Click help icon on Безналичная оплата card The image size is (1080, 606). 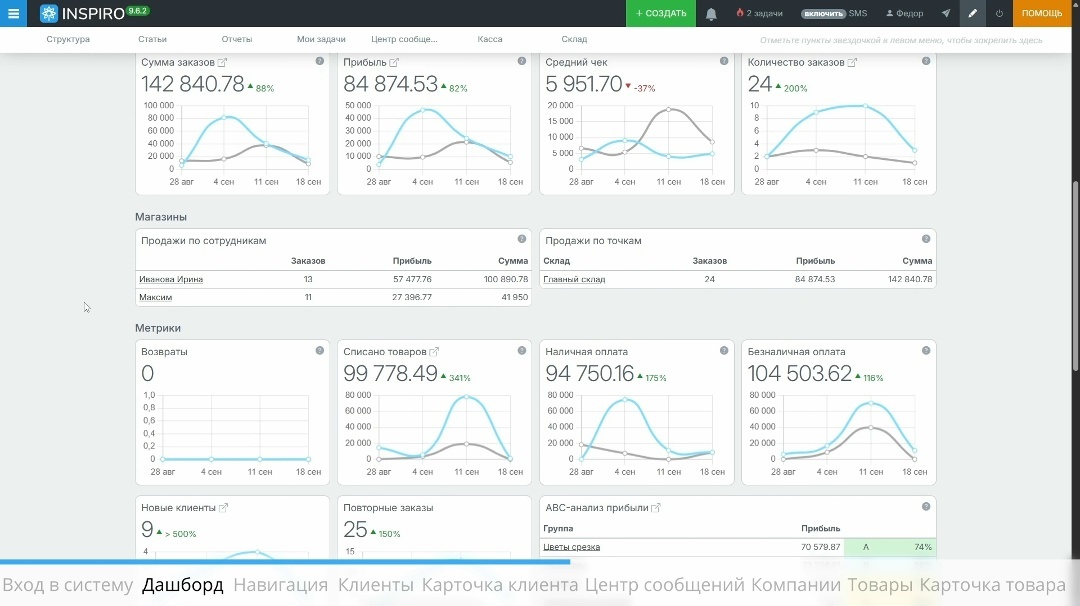tap(926, 351)
